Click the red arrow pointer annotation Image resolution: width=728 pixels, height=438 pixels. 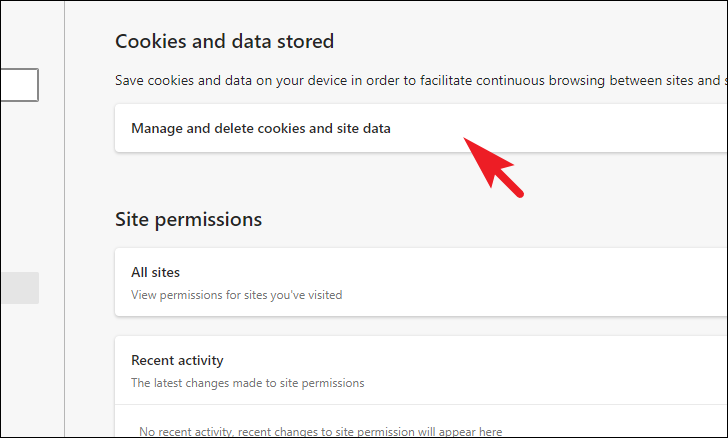493,167
